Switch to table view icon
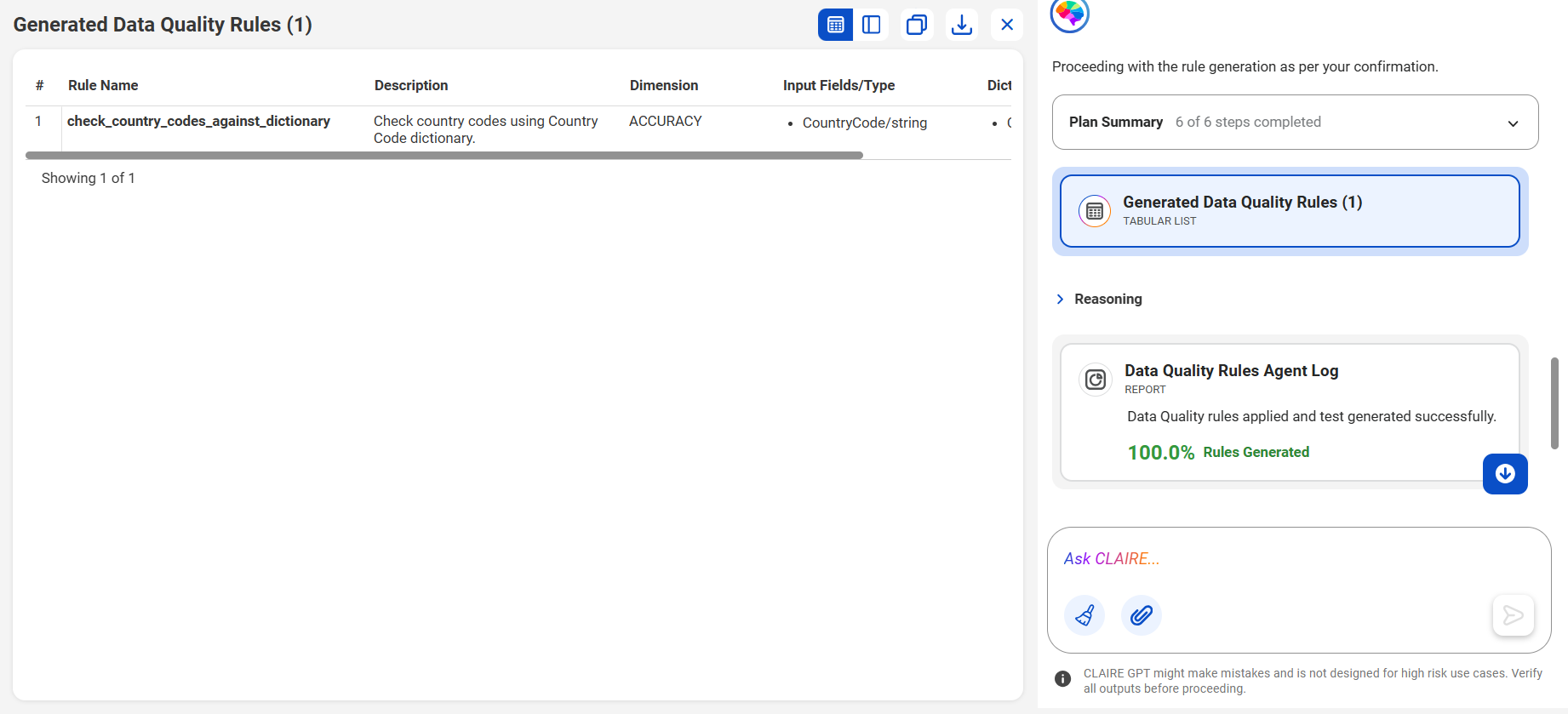Viewport: 1568px width, 714px height. (x=835, y=25)
